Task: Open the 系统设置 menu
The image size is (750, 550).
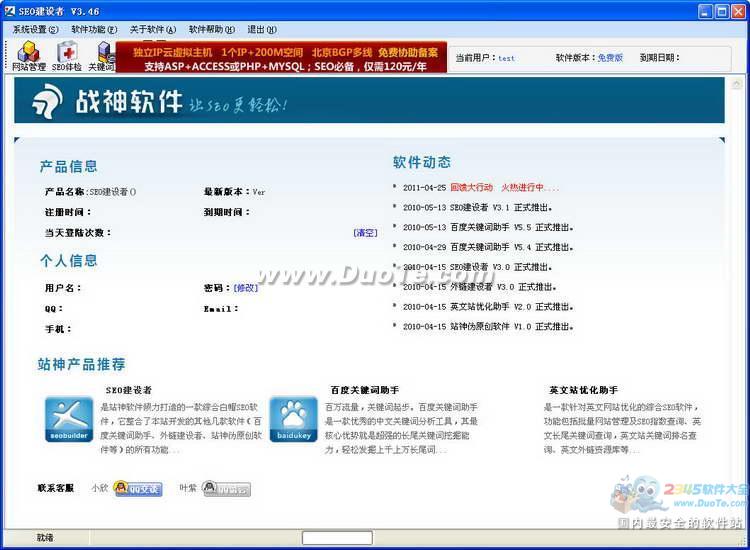Action: pyautogui.click(x=35, y=30)
